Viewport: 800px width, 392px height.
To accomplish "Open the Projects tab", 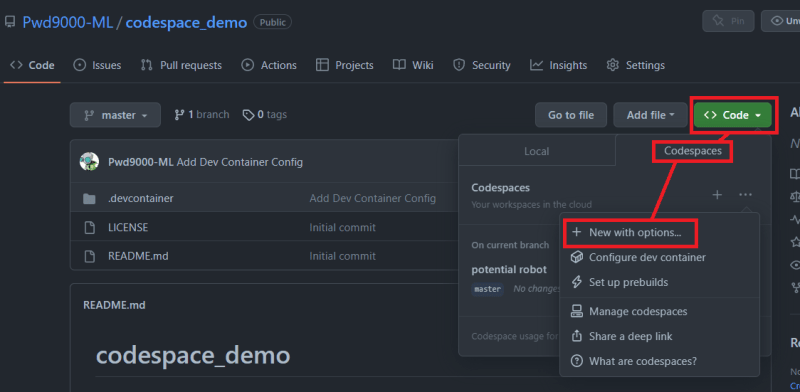I will coord(344,65).
